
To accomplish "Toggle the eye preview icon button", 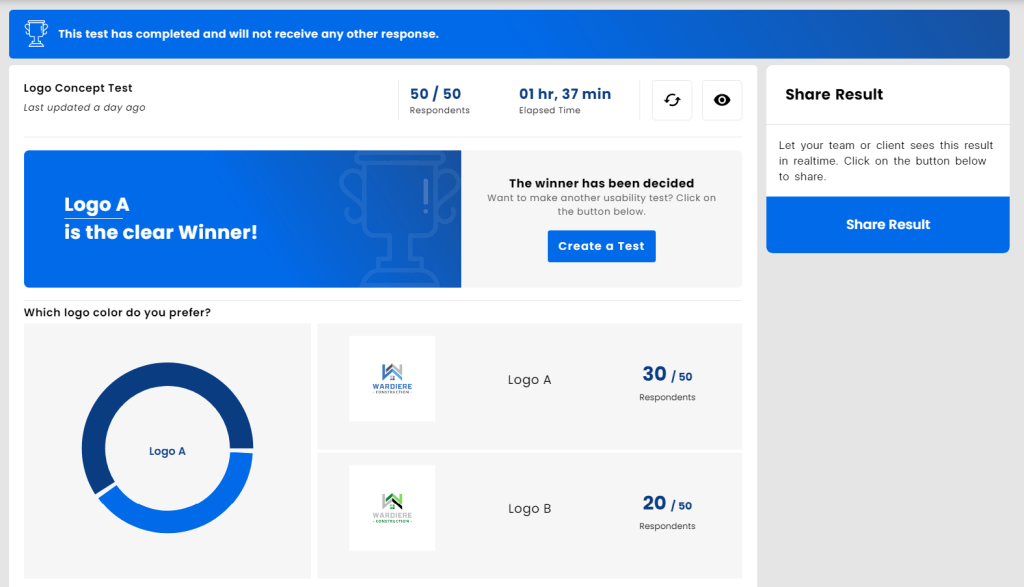I will click(722, 100).
